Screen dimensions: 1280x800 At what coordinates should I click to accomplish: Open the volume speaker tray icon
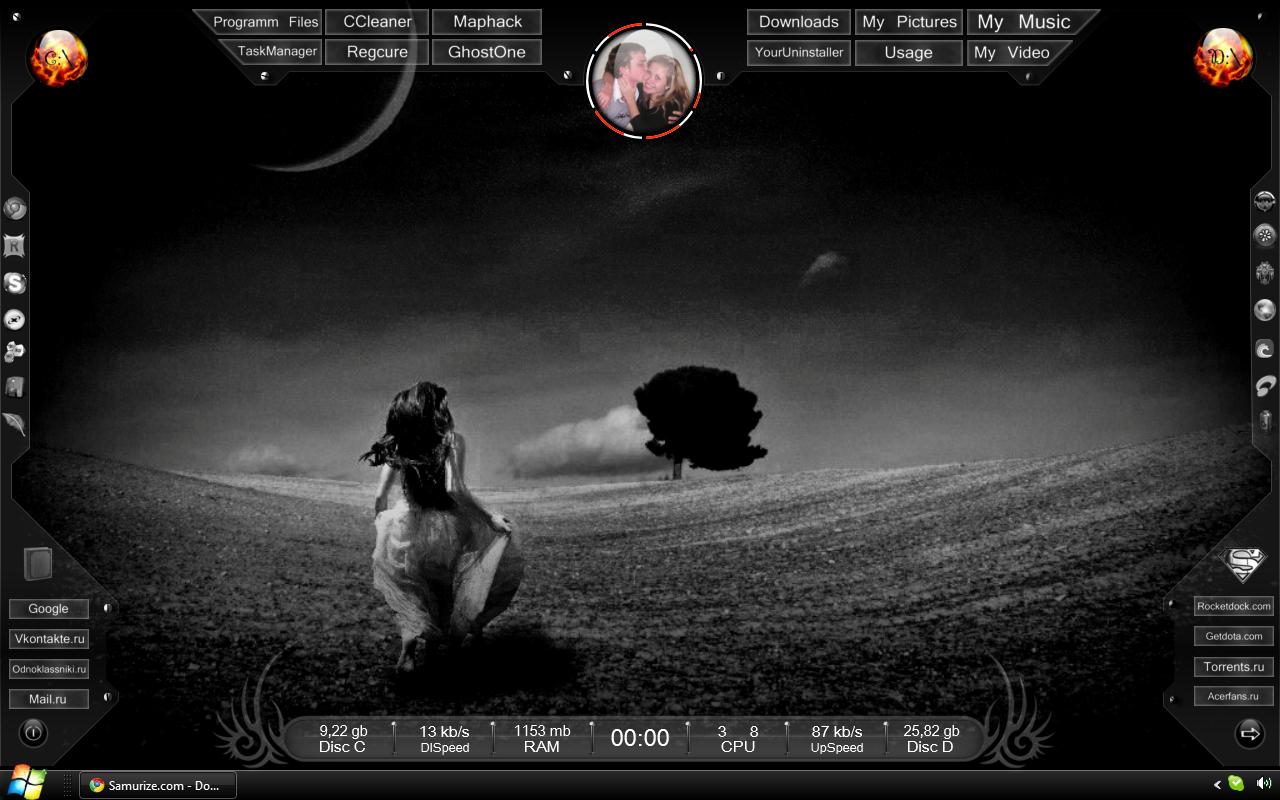pos(1263,785)
